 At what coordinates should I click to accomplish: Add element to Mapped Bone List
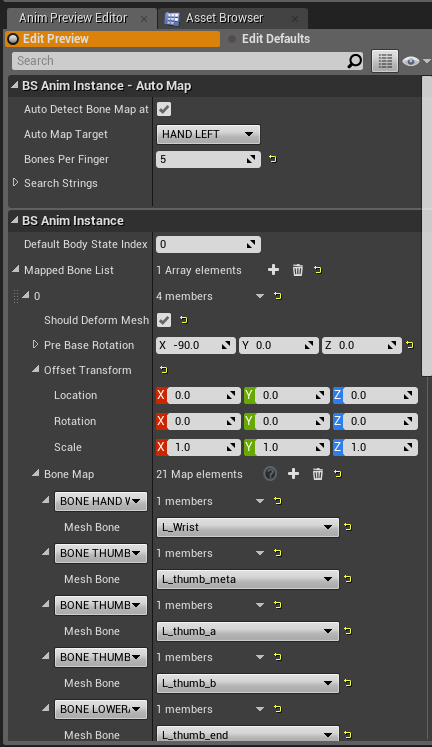(273, 270)
